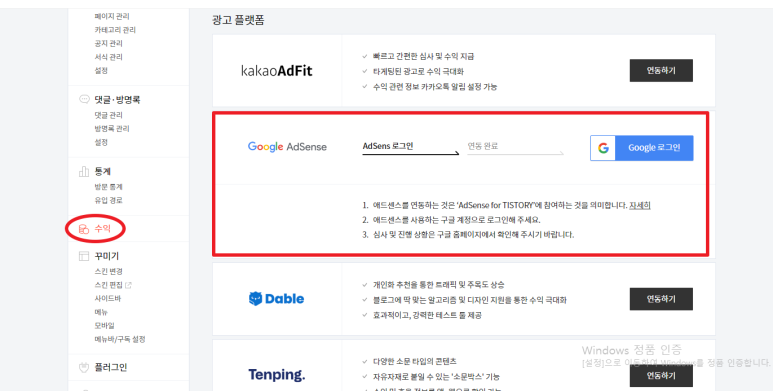Viewport: 773px width, 391px height.
Task: Open 카테고리 관리 sidebar item
Action: click(115, 30)
